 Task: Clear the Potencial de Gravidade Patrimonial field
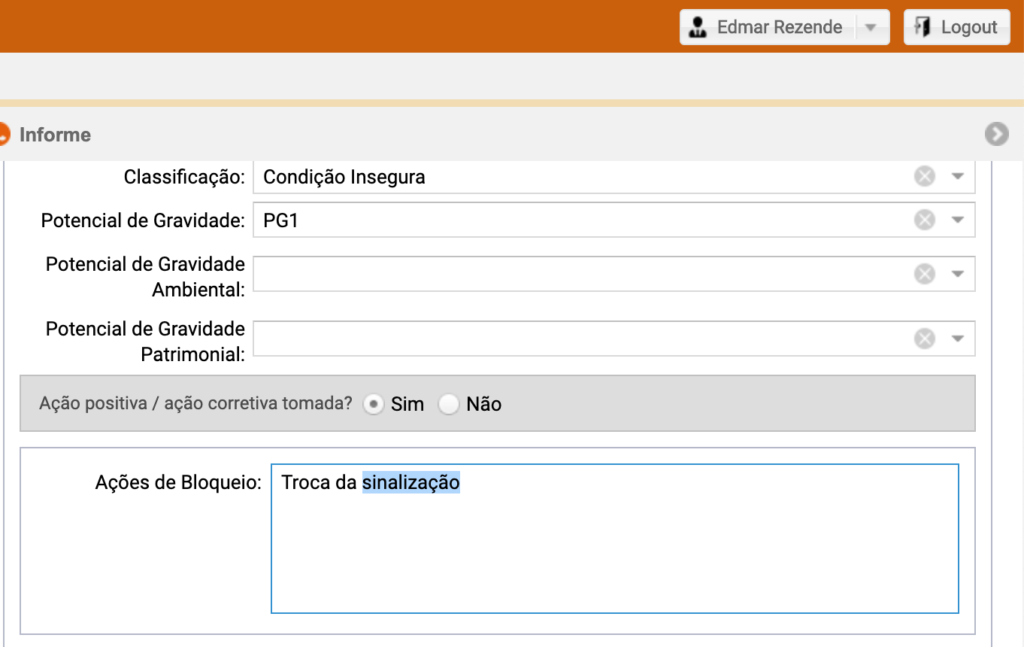tap(924, 338)
